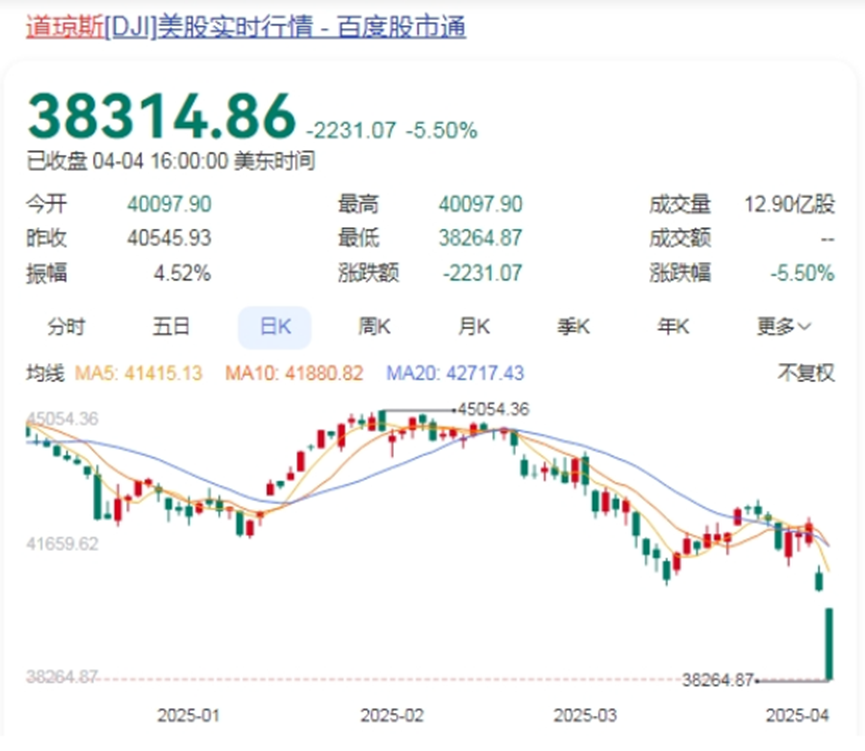Click the 2025-02 date axis label
The height and width of the screenshot is (751, 865).
coord(392,716)
